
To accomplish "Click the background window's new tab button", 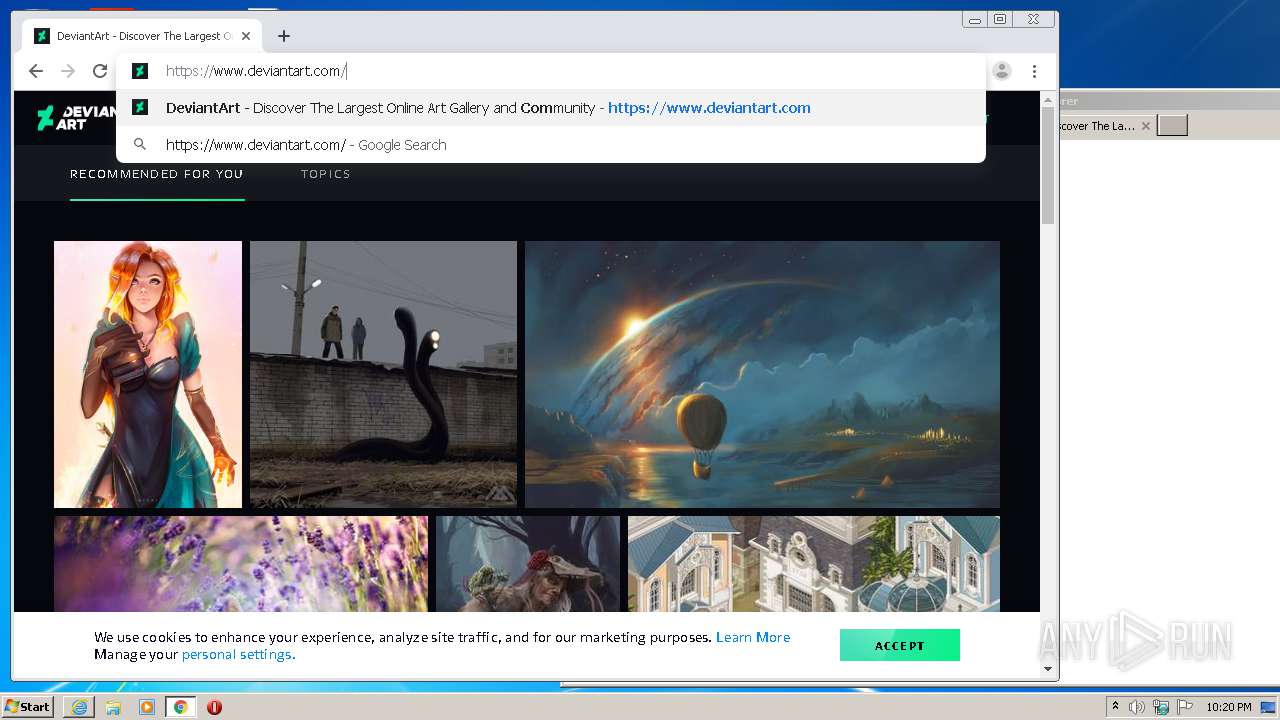I will click(1172, 125).
